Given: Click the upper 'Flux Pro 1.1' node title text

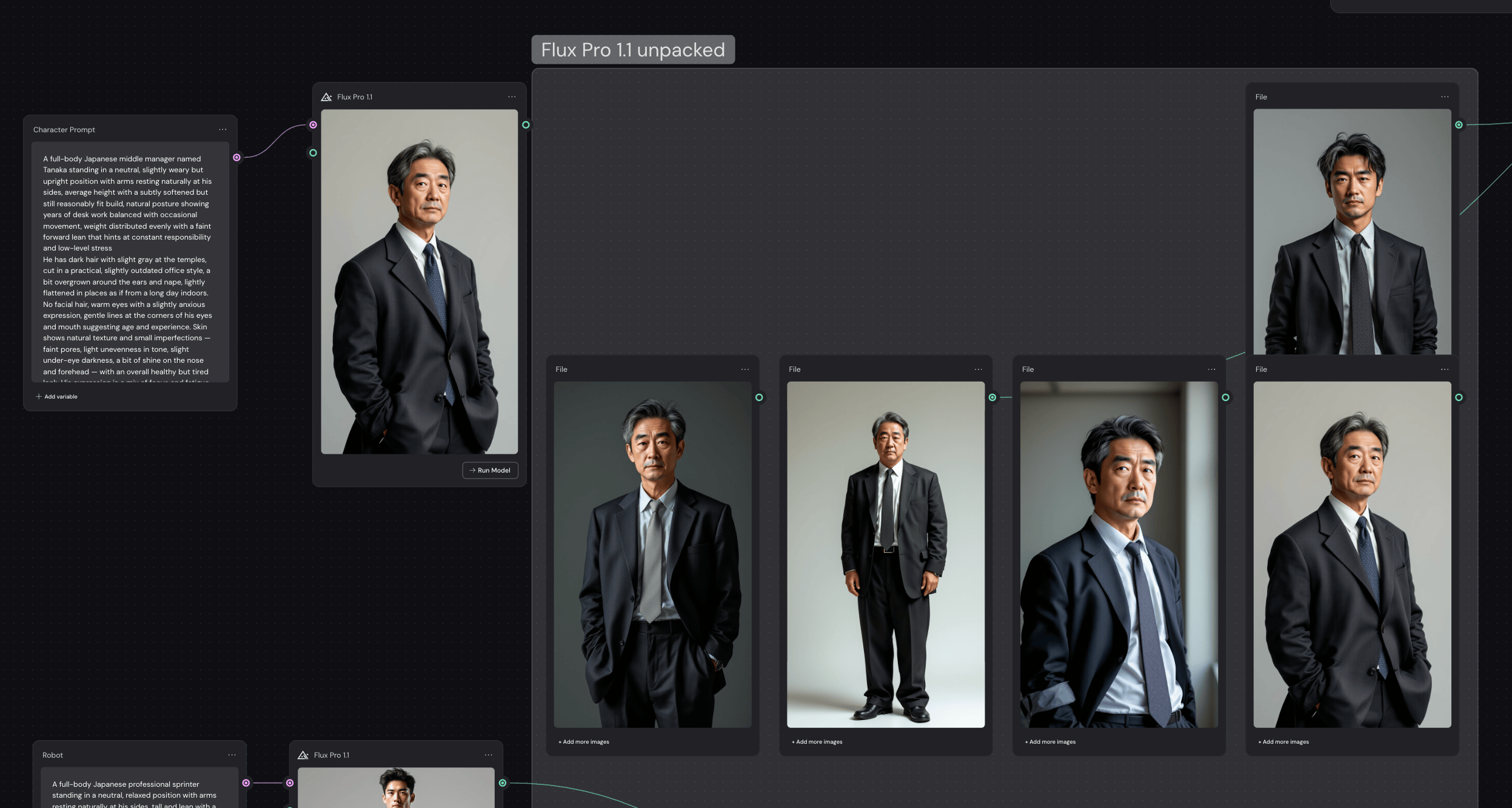Looking at the screenshot, I should pos(355,97).
